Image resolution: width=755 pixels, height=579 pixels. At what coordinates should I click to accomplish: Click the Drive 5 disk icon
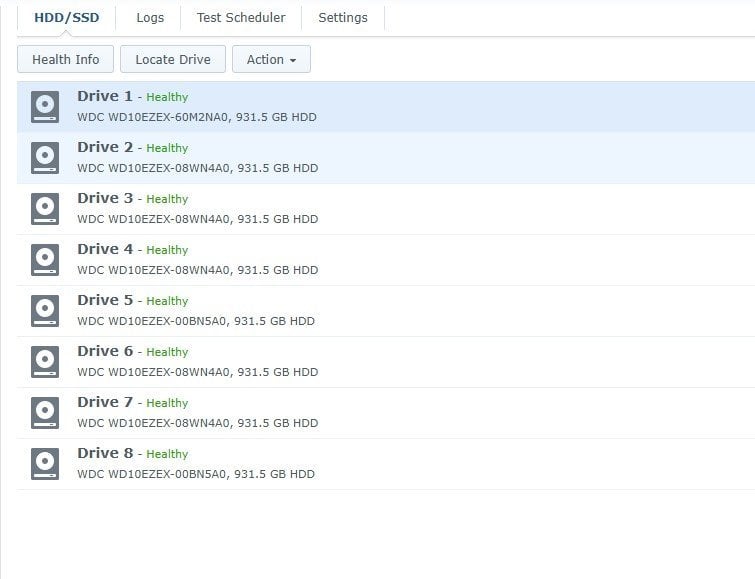click(x=45, y=311)
